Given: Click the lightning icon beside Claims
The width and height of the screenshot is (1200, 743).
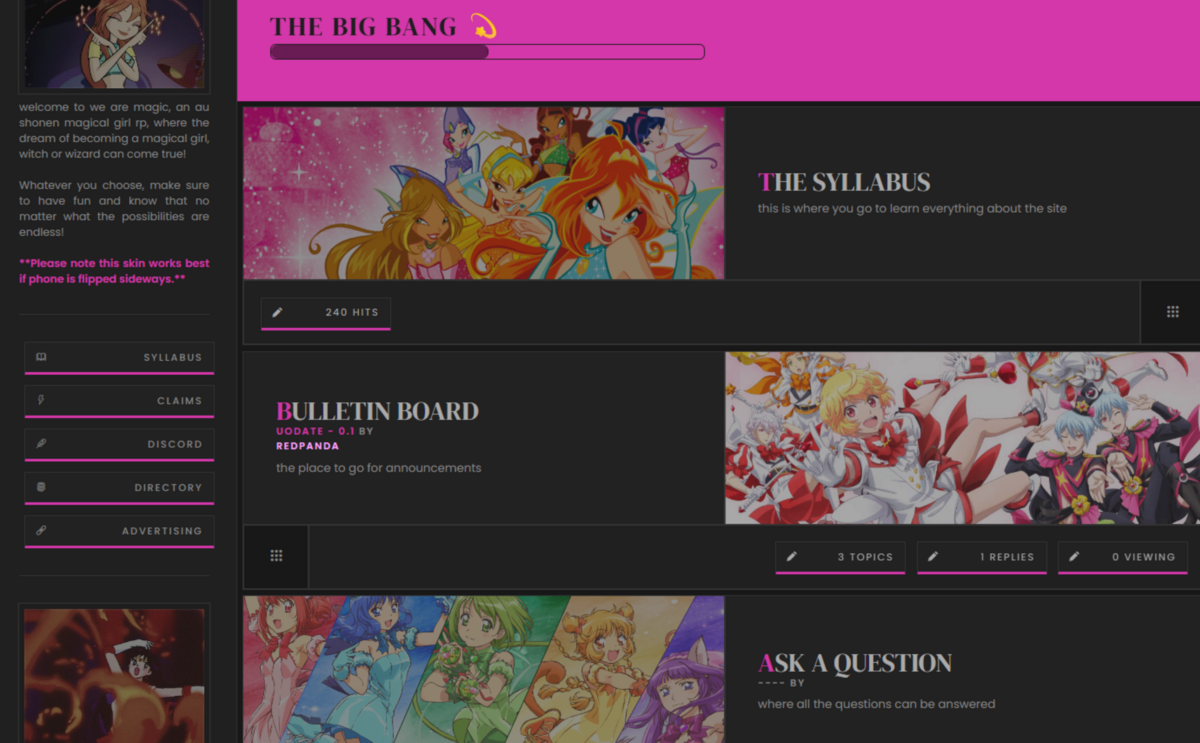Looking at the screenshot, I should 41,400.
